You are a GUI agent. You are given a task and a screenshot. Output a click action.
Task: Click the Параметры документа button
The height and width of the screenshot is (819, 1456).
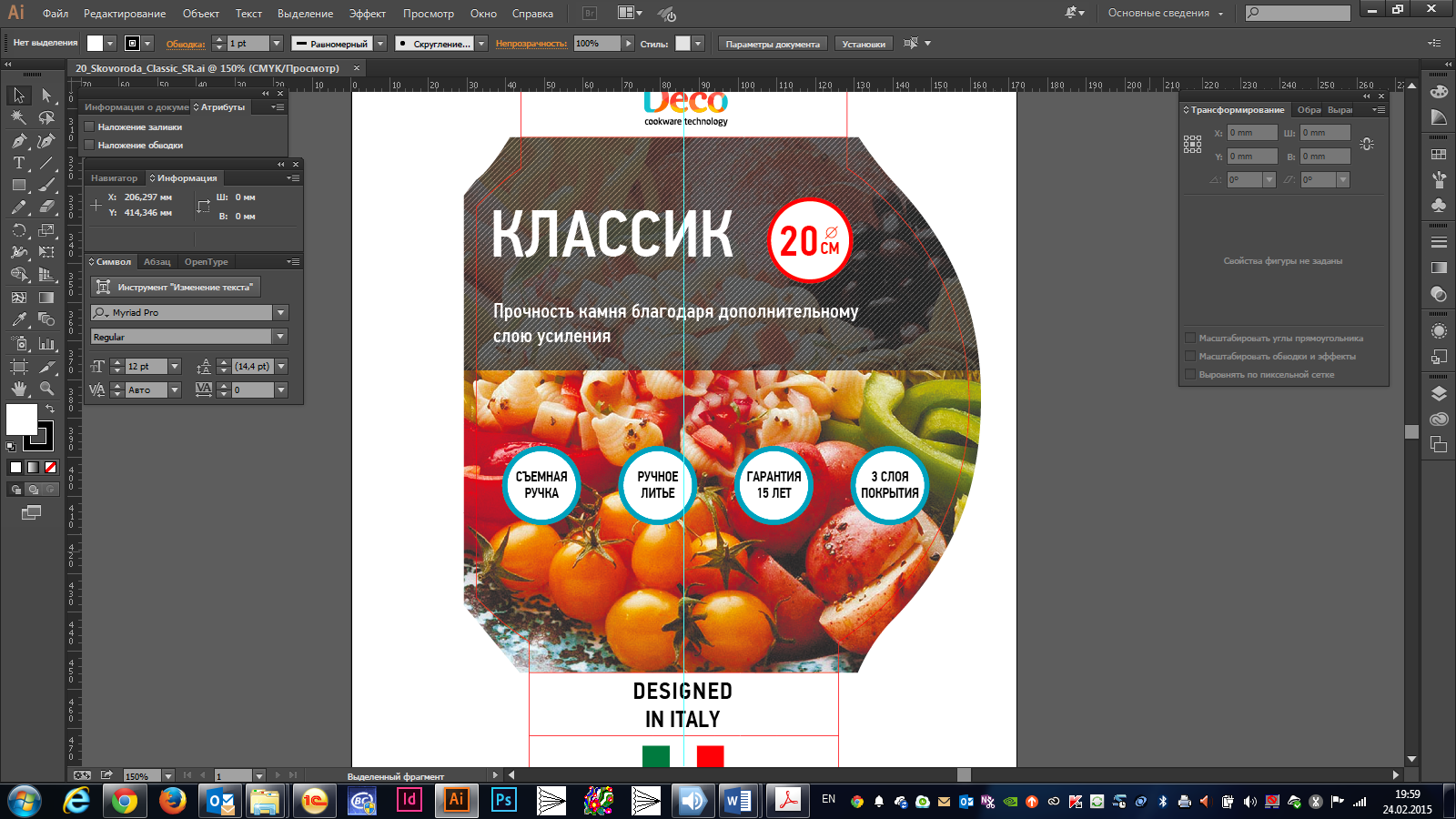tap(773, 44)
